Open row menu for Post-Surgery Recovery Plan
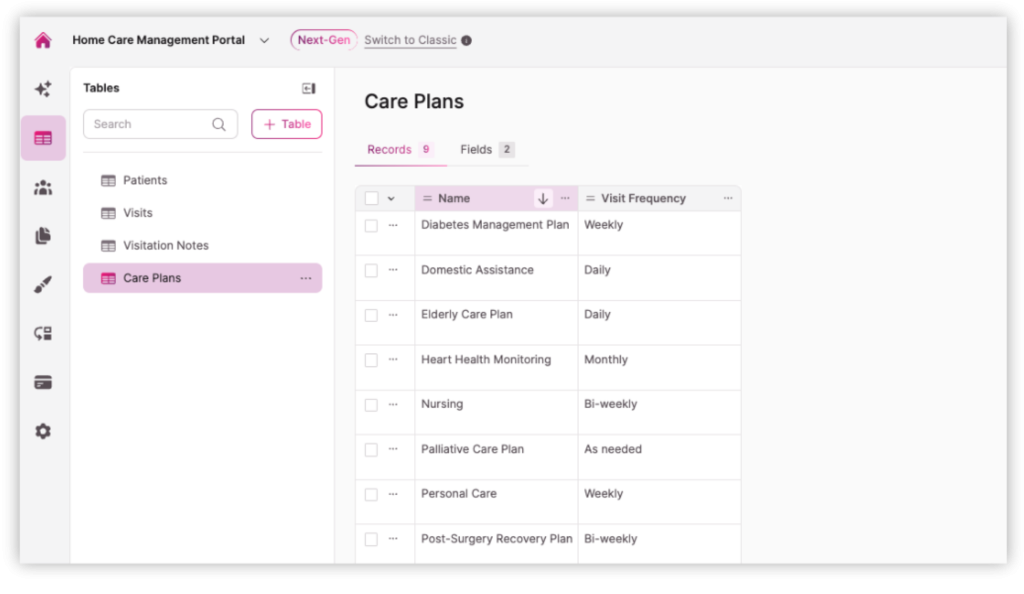This screenshot has width=1024, height=594. click(x=393, y=539)
